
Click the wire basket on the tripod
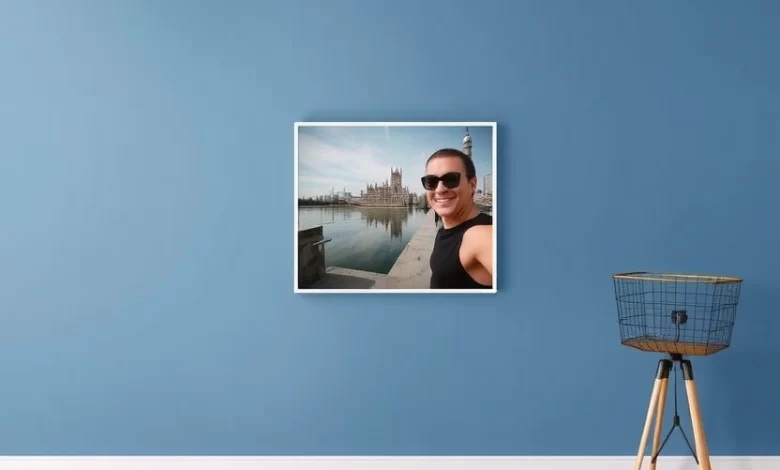coord(677,313)
